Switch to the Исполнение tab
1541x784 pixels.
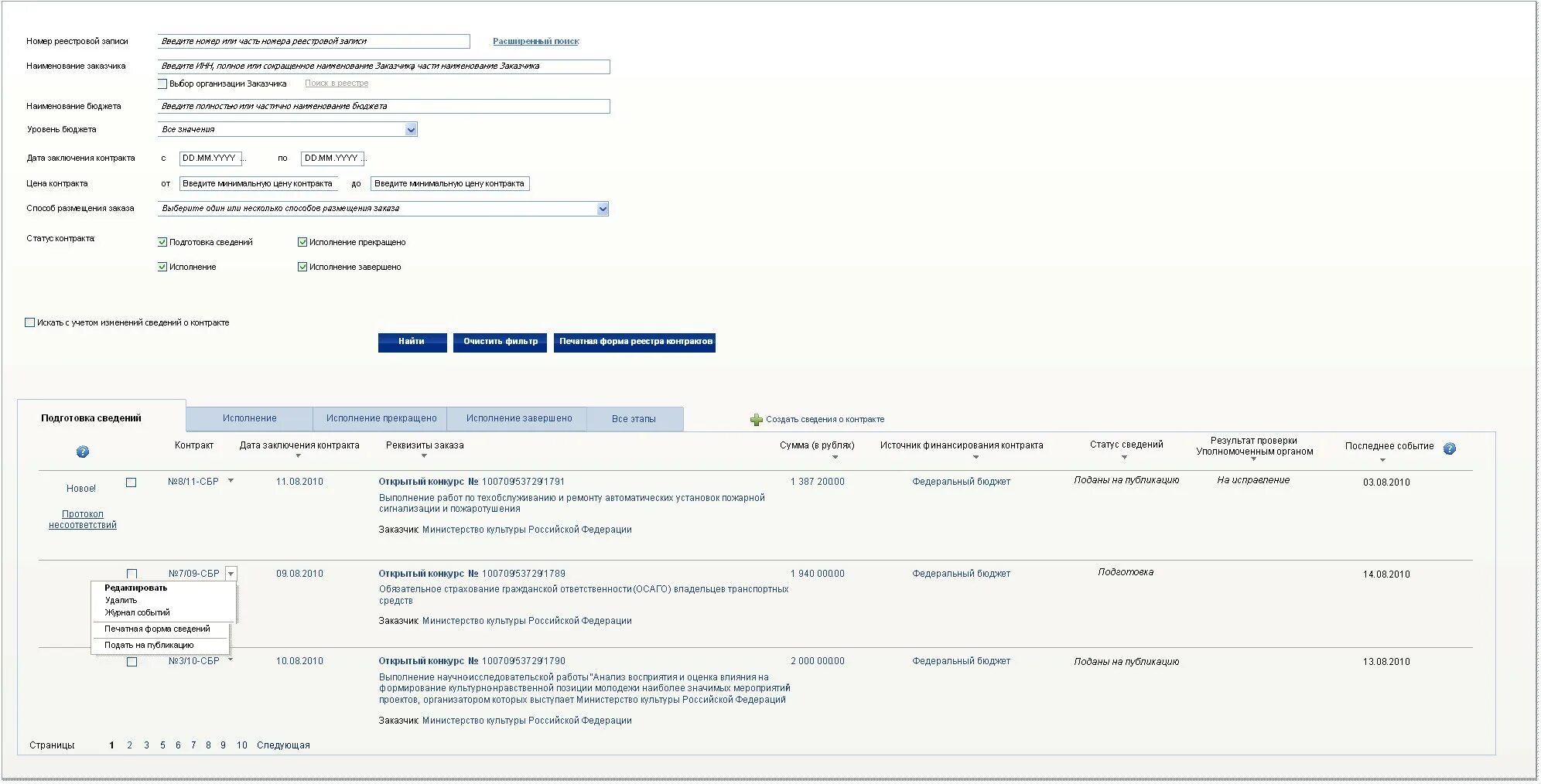coord(249,418)
